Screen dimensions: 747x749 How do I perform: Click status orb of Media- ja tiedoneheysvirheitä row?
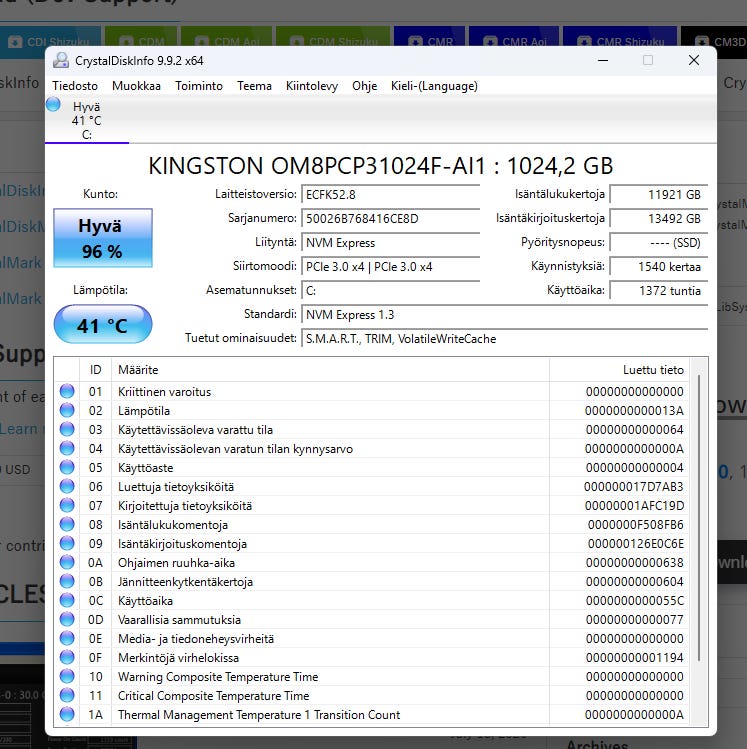pyautogui.click(x=67, y=639)
